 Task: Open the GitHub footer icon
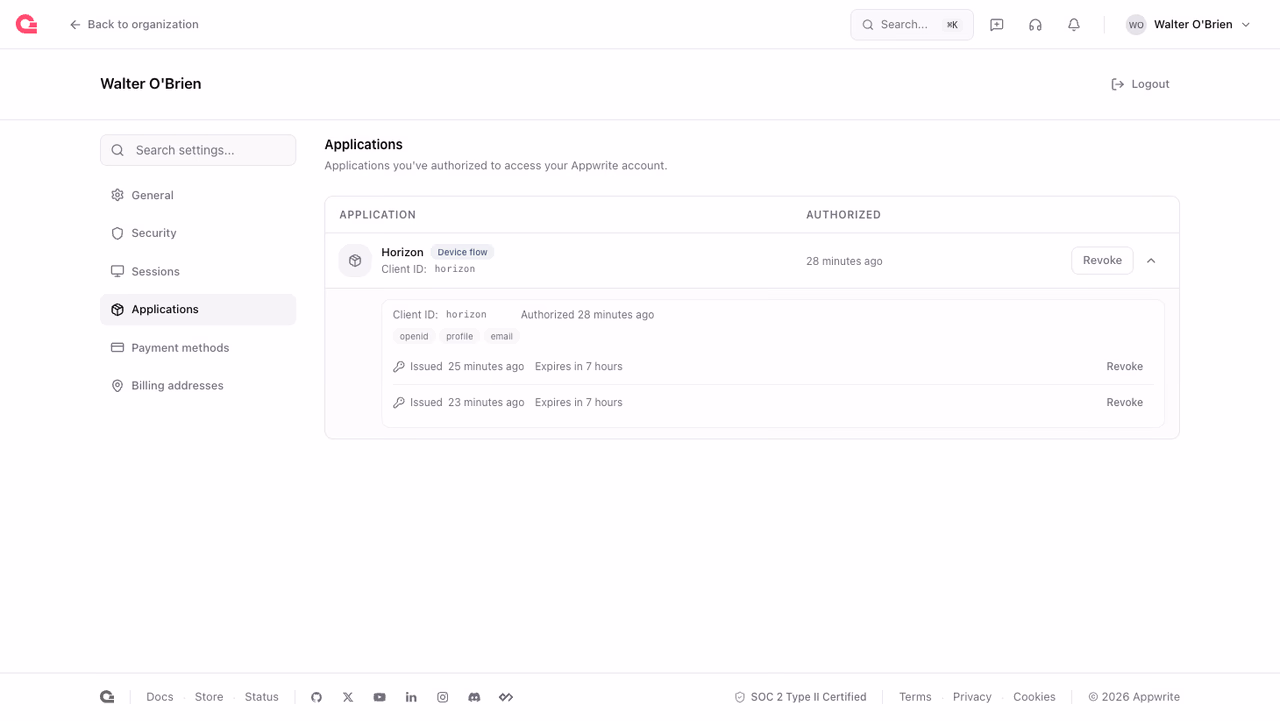point(317,697)
